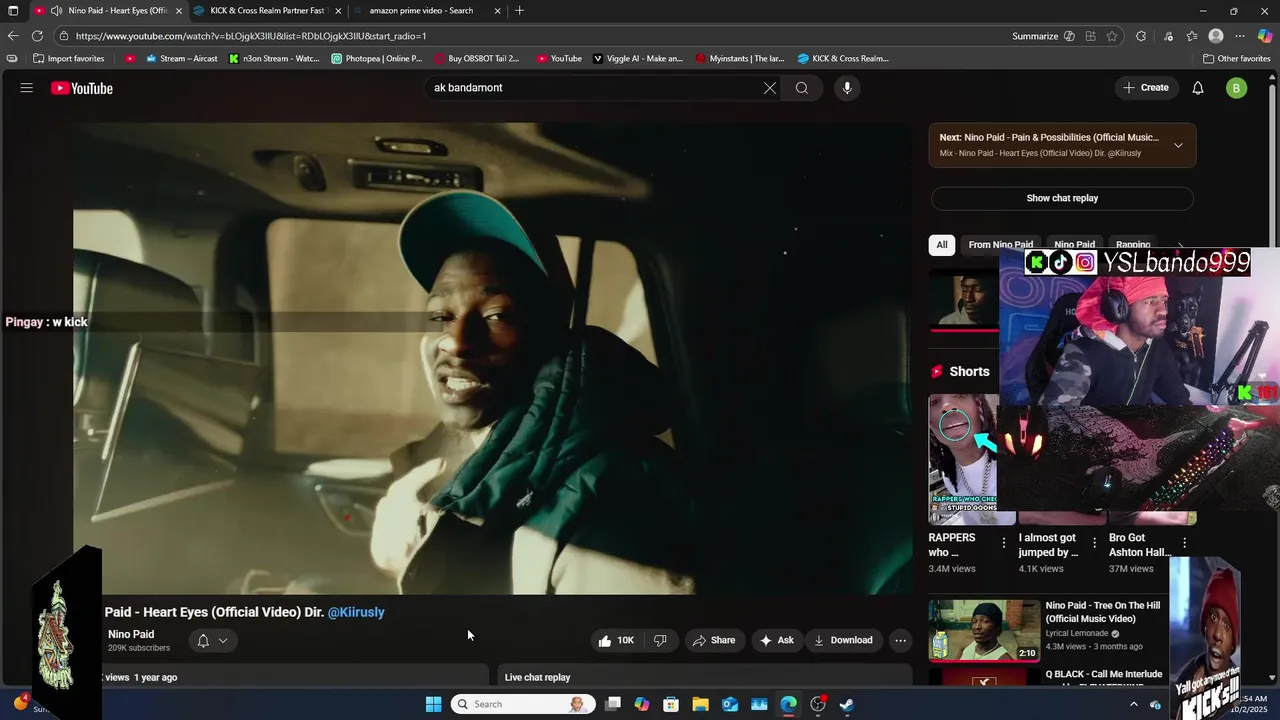Open Steam from the taskbar

pyautogui.click(x=846, y=704)
